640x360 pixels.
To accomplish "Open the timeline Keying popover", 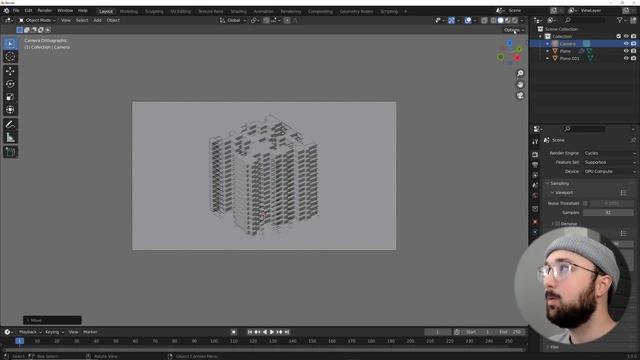I will click(x=54, y=332).
